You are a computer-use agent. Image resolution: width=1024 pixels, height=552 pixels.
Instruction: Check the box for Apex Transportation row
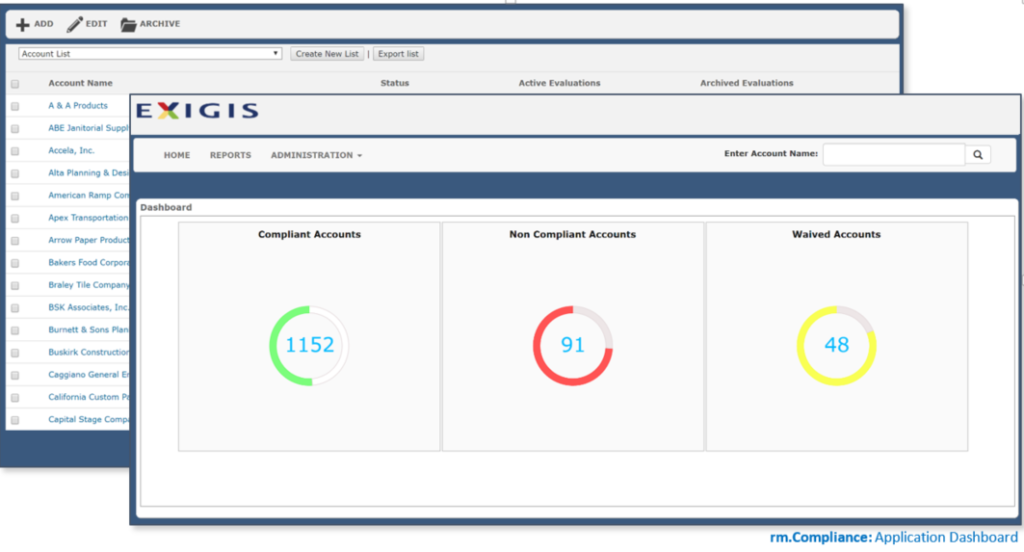(15, 218)
